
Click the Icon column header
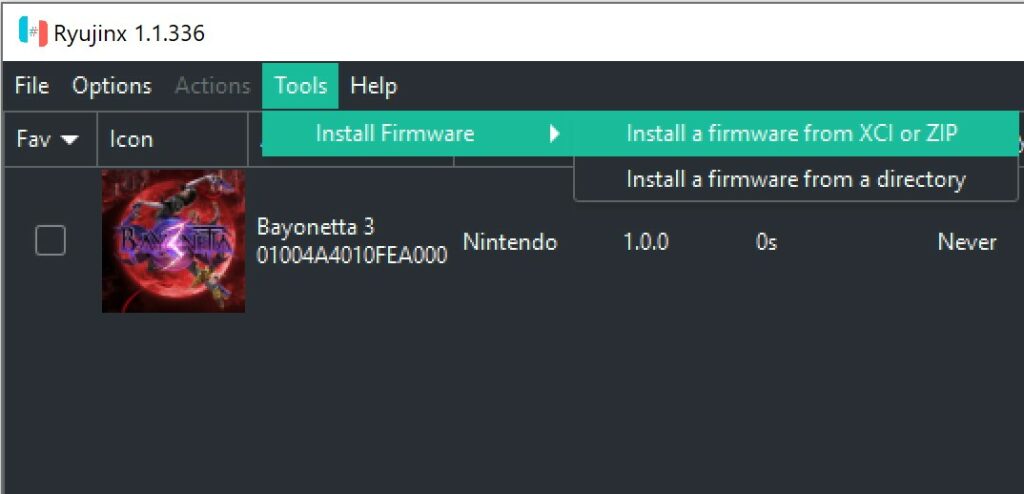click(173, 139)
